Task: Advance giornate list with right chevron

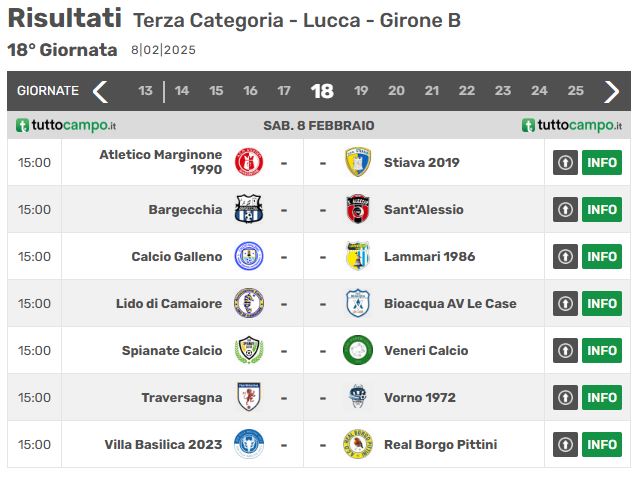Action: 611,91
